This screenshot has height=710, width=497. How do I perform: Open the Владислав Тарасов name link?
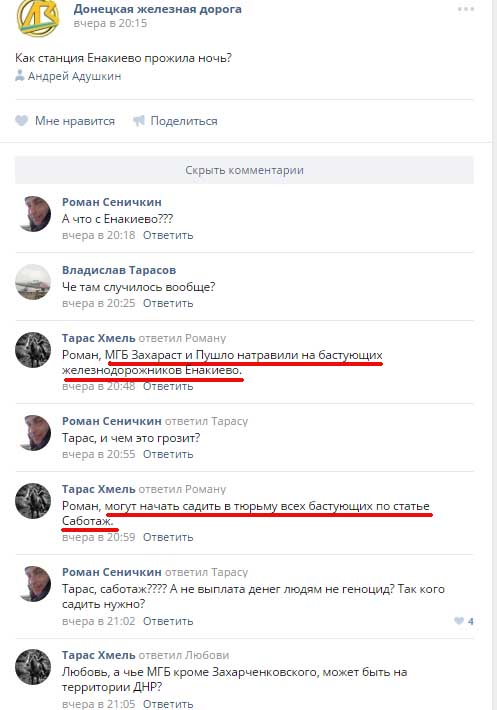pos(119,270)
